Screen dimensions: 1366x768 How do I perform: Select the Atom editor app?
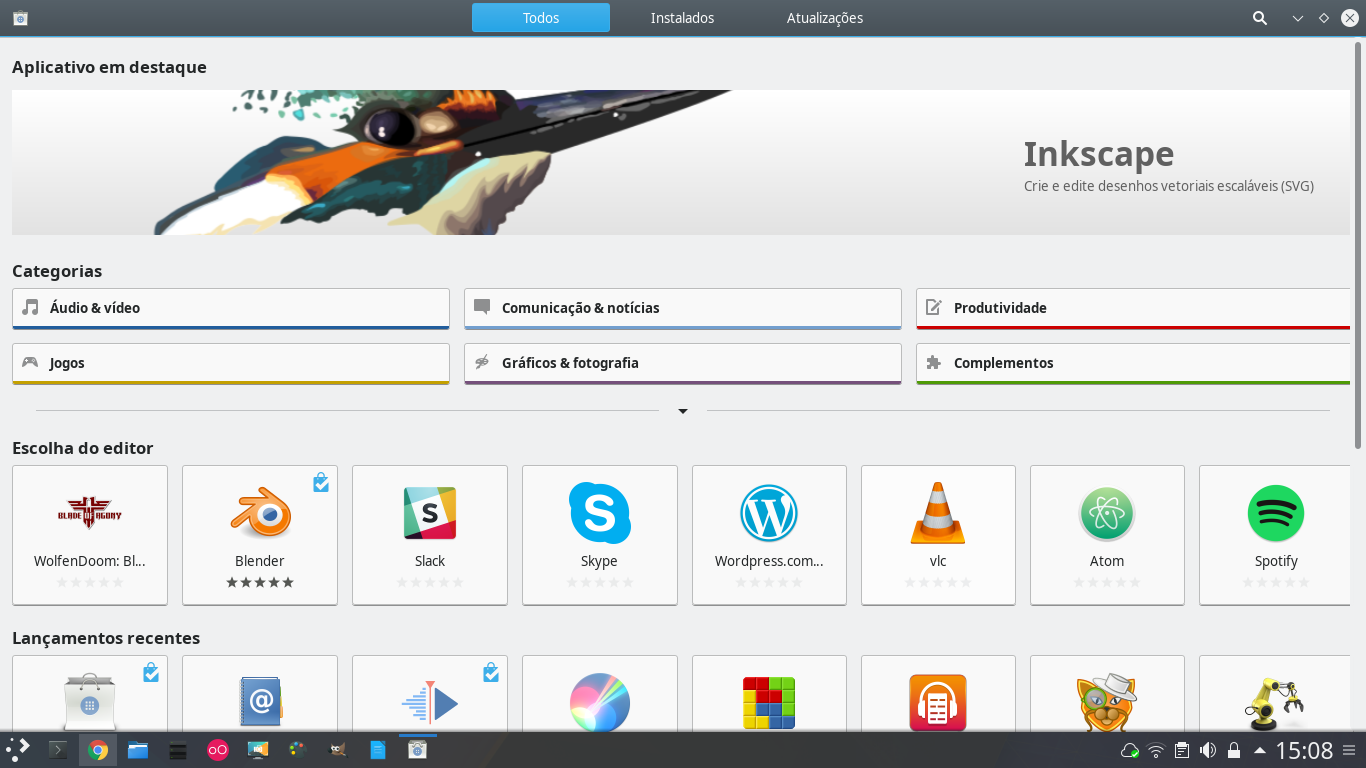tap(1107, 535)
